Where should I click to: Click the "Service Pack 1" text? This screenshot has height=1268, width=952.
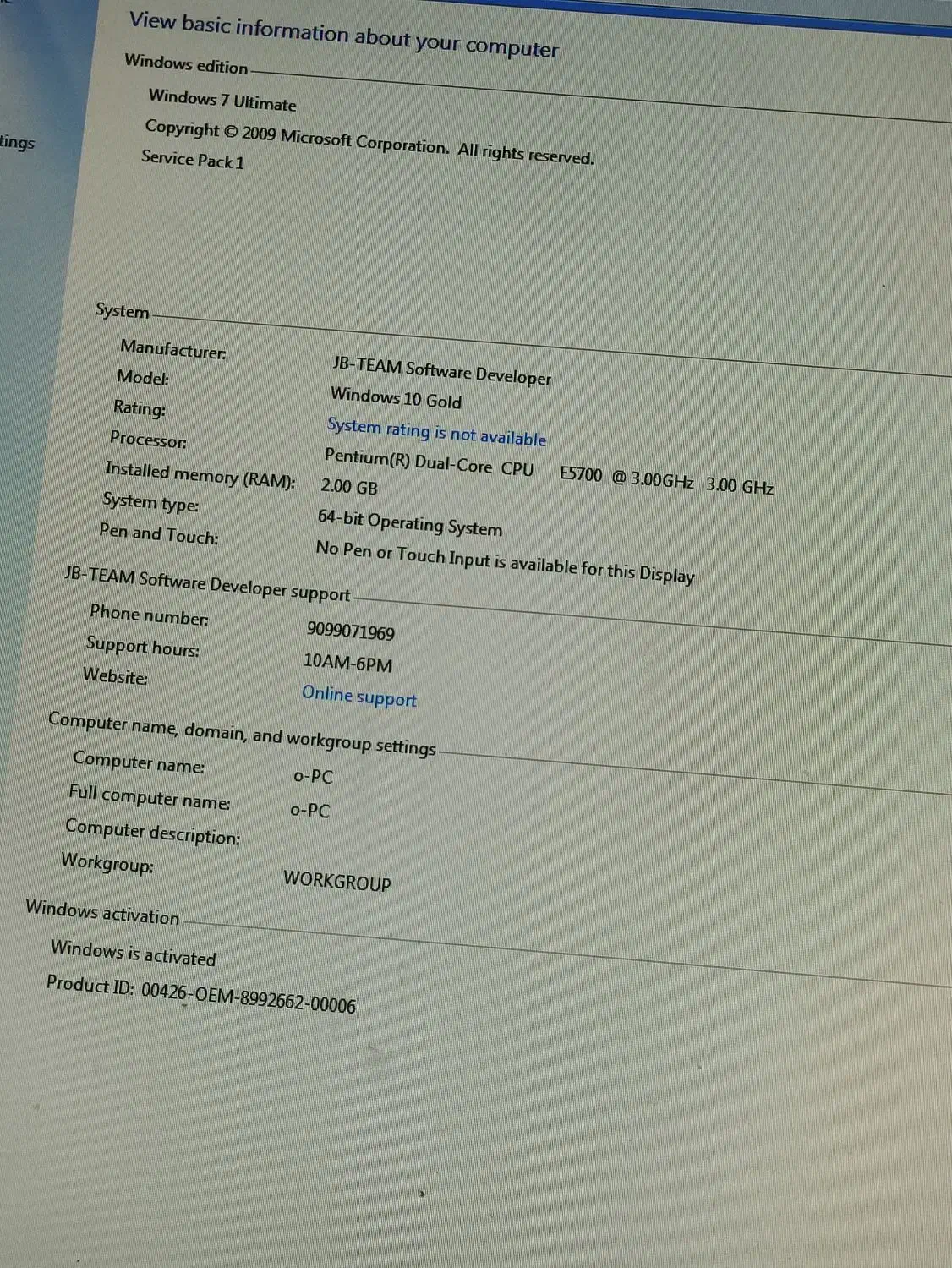[193, 160]
